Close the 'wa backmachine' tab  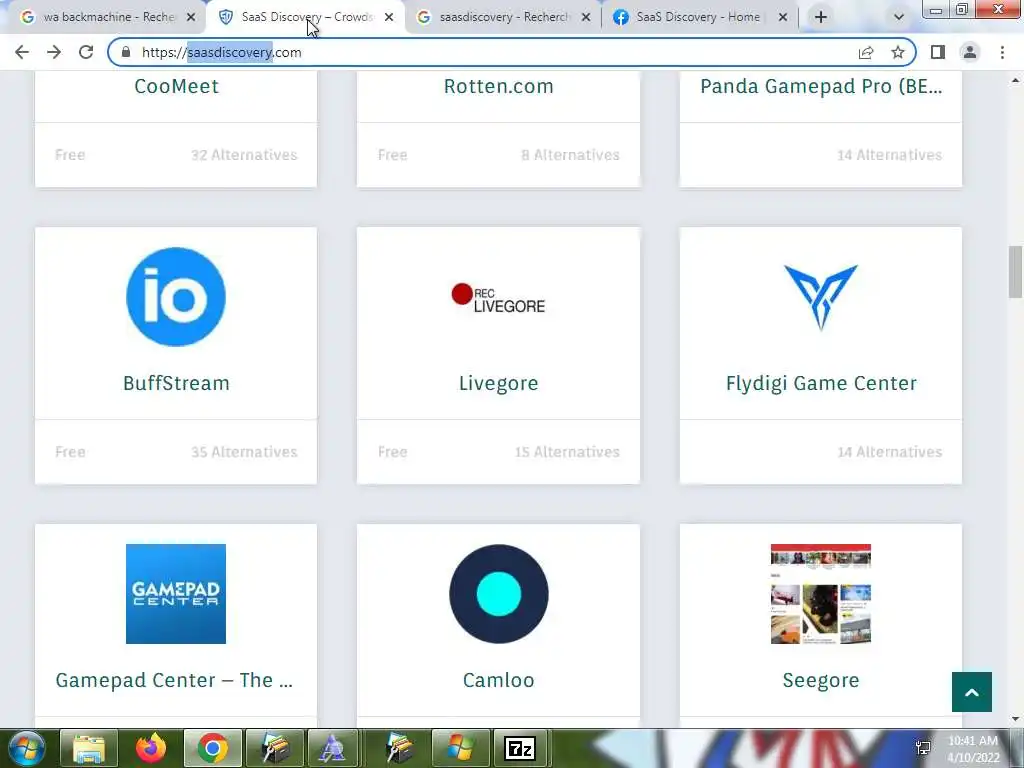[x=191, y=18]
